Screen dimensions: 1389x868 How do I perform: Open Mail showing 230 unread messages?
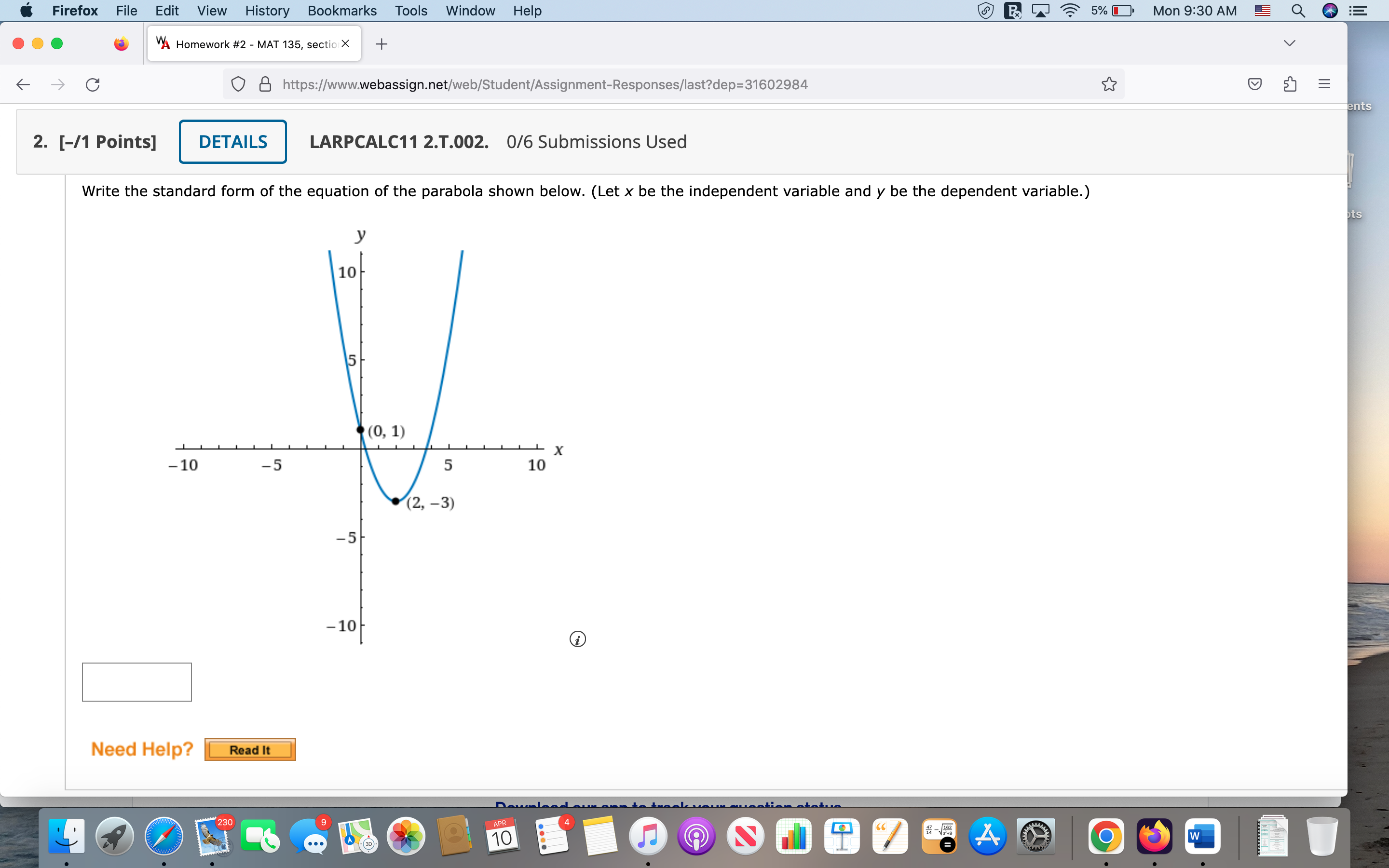click(211, 837)
